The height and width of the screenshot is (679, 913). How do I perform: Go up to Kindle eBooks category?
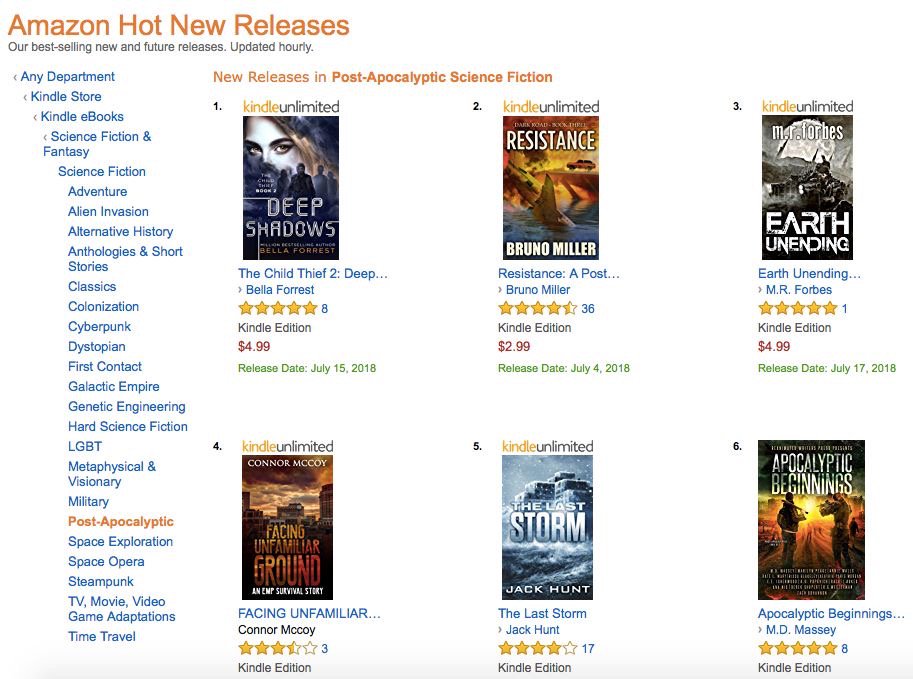point(82,116)
